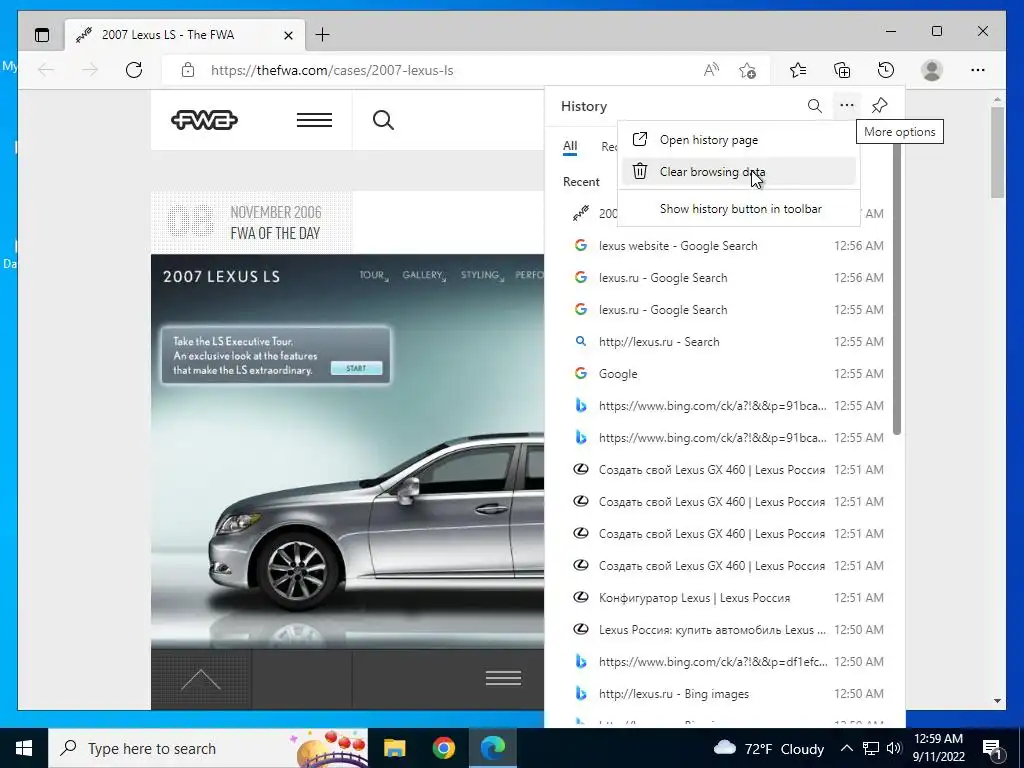1024x768 pixels.
Task: Open File Explorer from taskbar
Action: [394, 748]
